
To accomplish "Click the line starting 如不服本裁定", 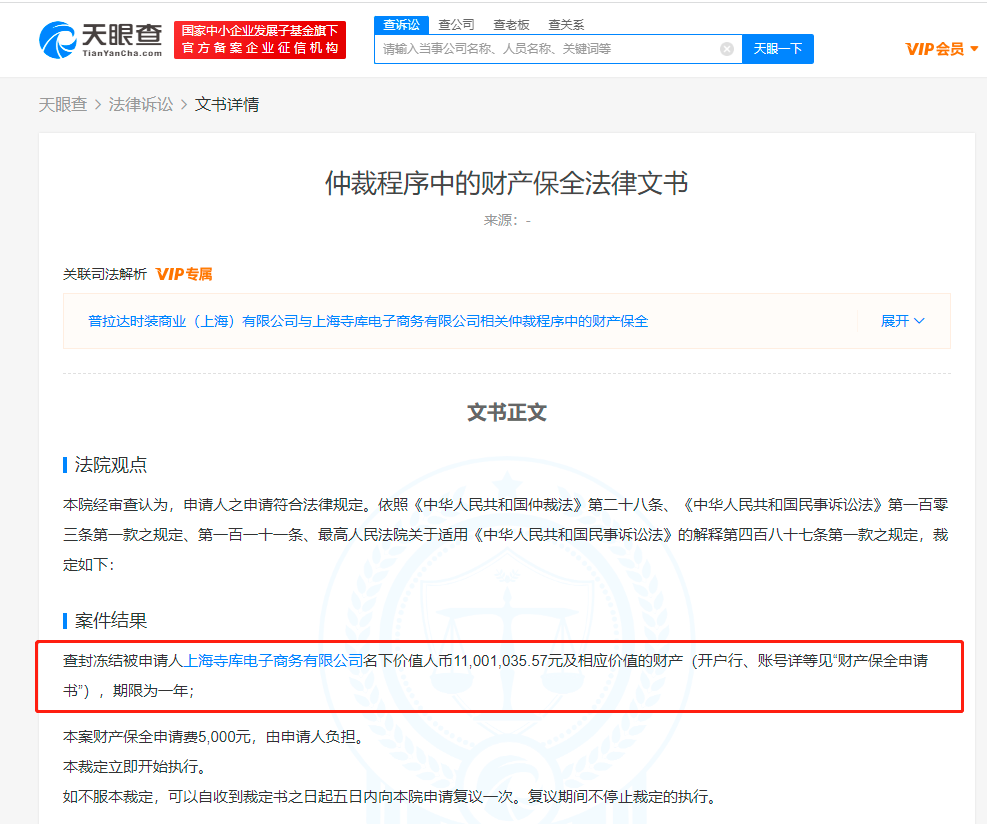I will (x=390, y=796).
